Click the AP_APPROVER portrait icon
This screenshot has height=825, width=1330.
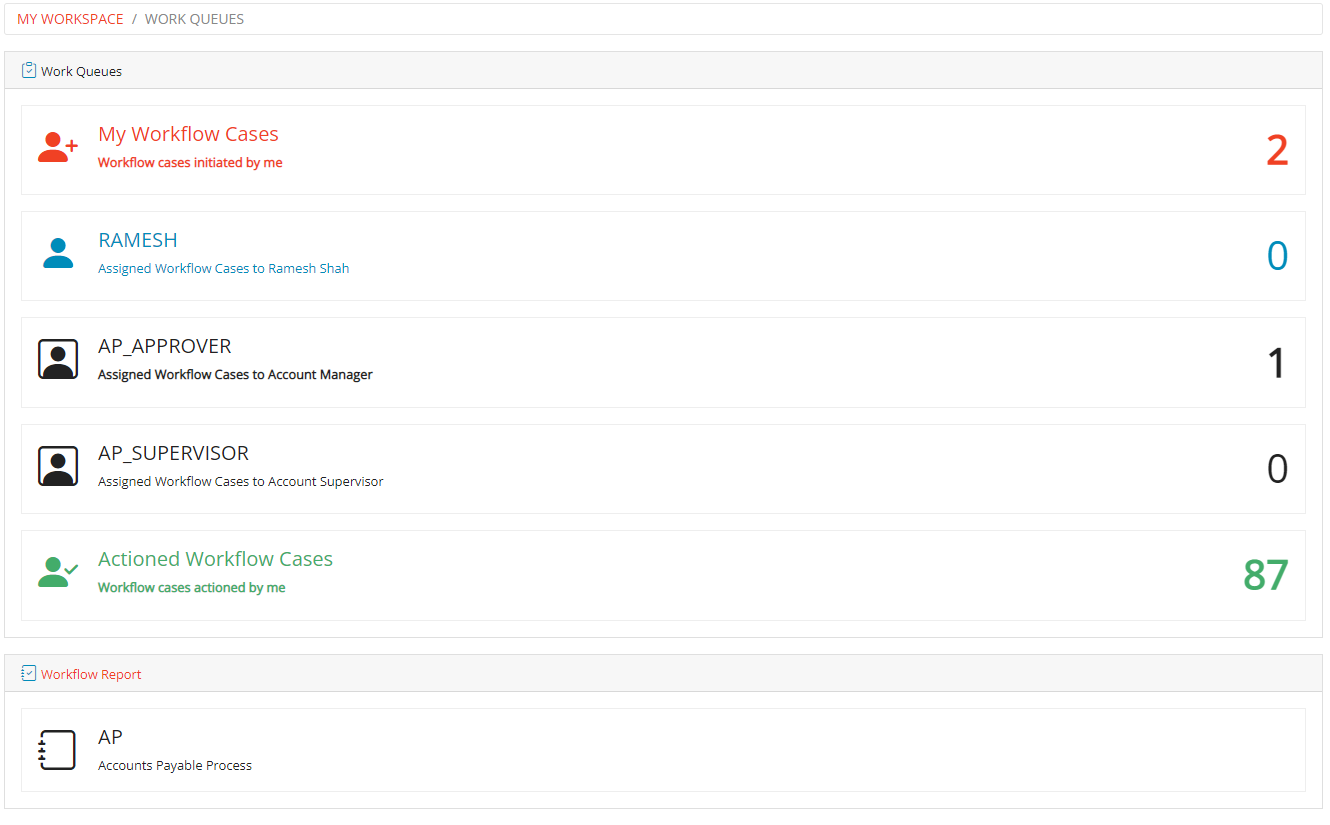(58, 360)
